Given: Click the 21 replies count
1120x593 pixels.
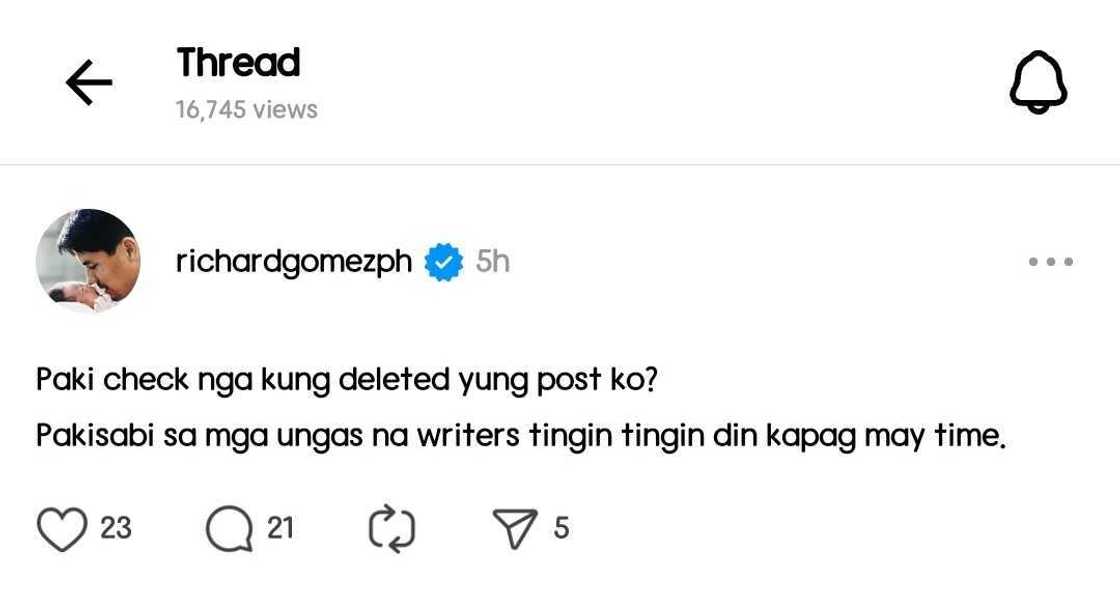Looking at the screenshot, I should [x=280, y=528].
